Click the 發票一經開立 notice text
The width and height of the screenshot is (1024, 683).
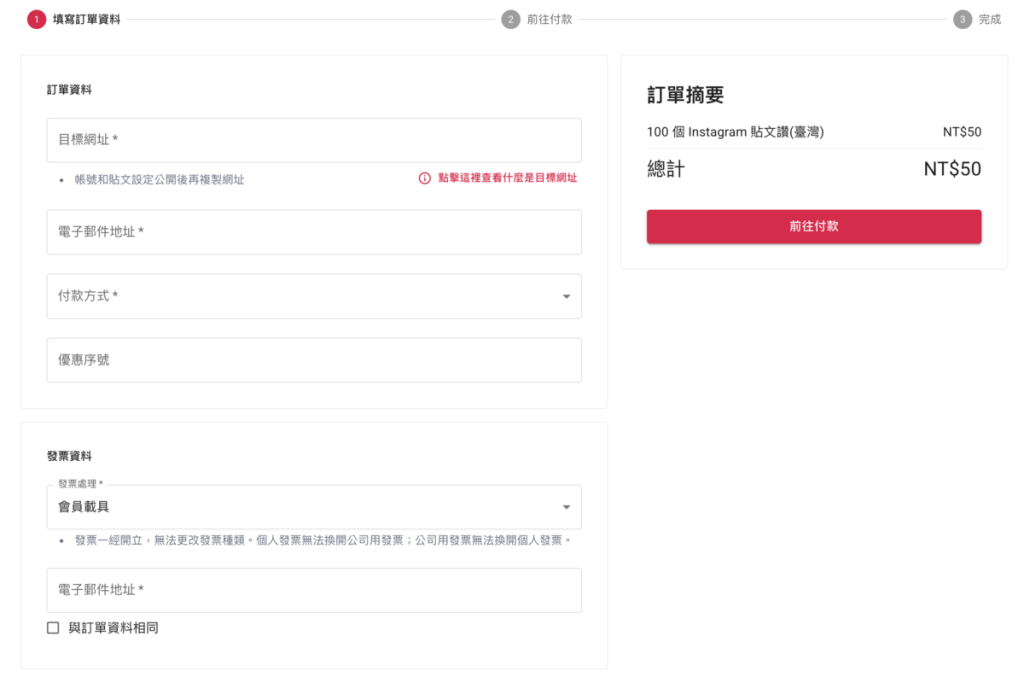coord(323,540)
